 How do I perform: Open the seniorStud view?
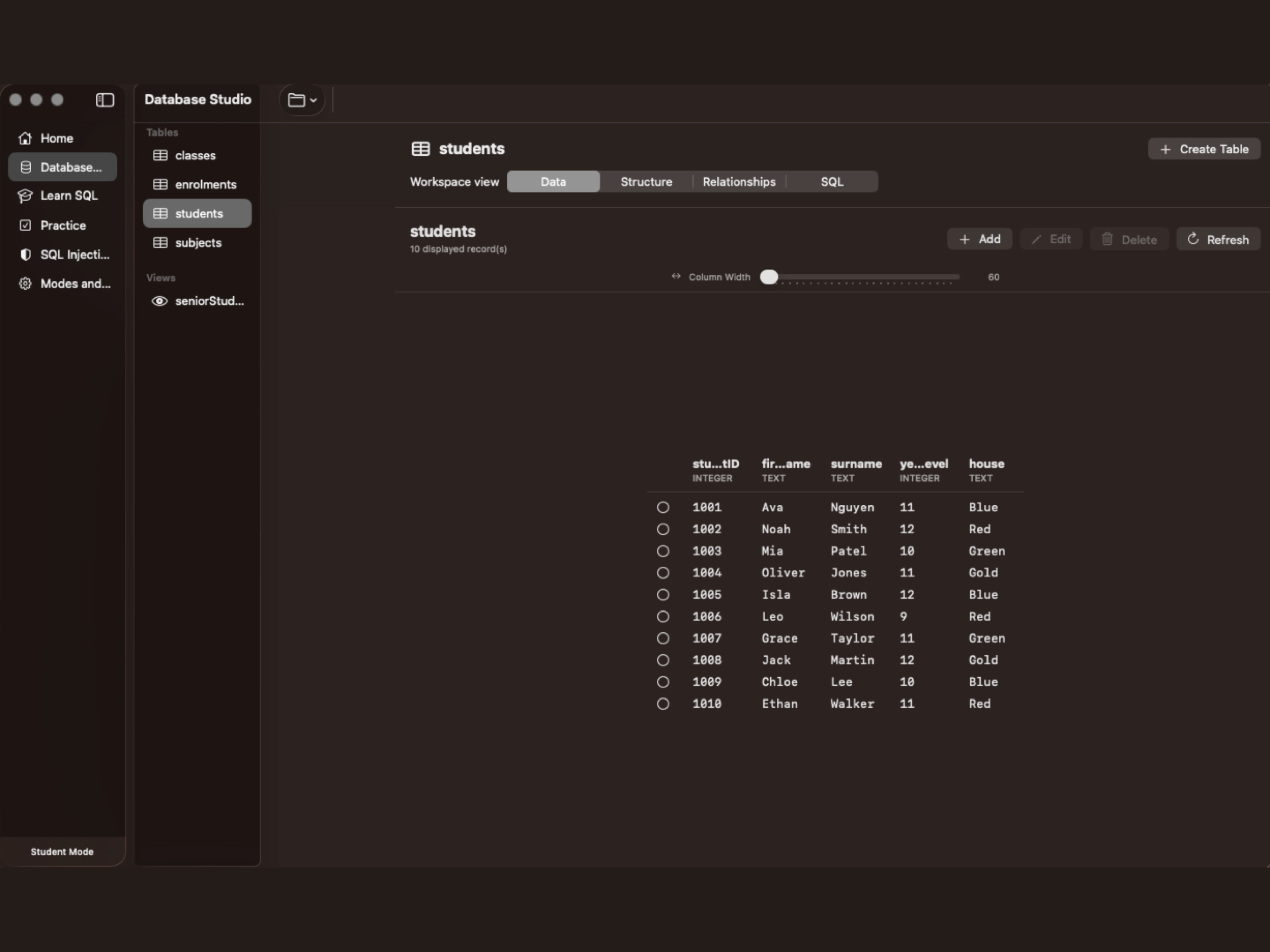click(x=197, y=301)
